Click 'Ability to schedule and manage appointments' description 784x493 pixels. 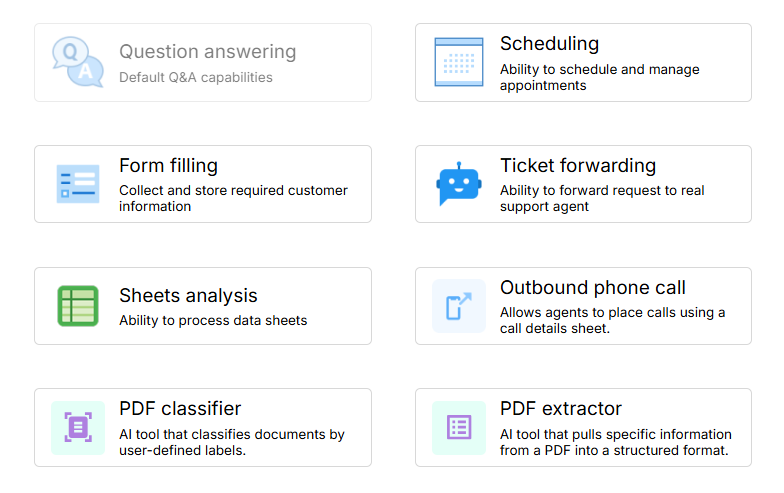pyautogui.click(x=599, y=78)
